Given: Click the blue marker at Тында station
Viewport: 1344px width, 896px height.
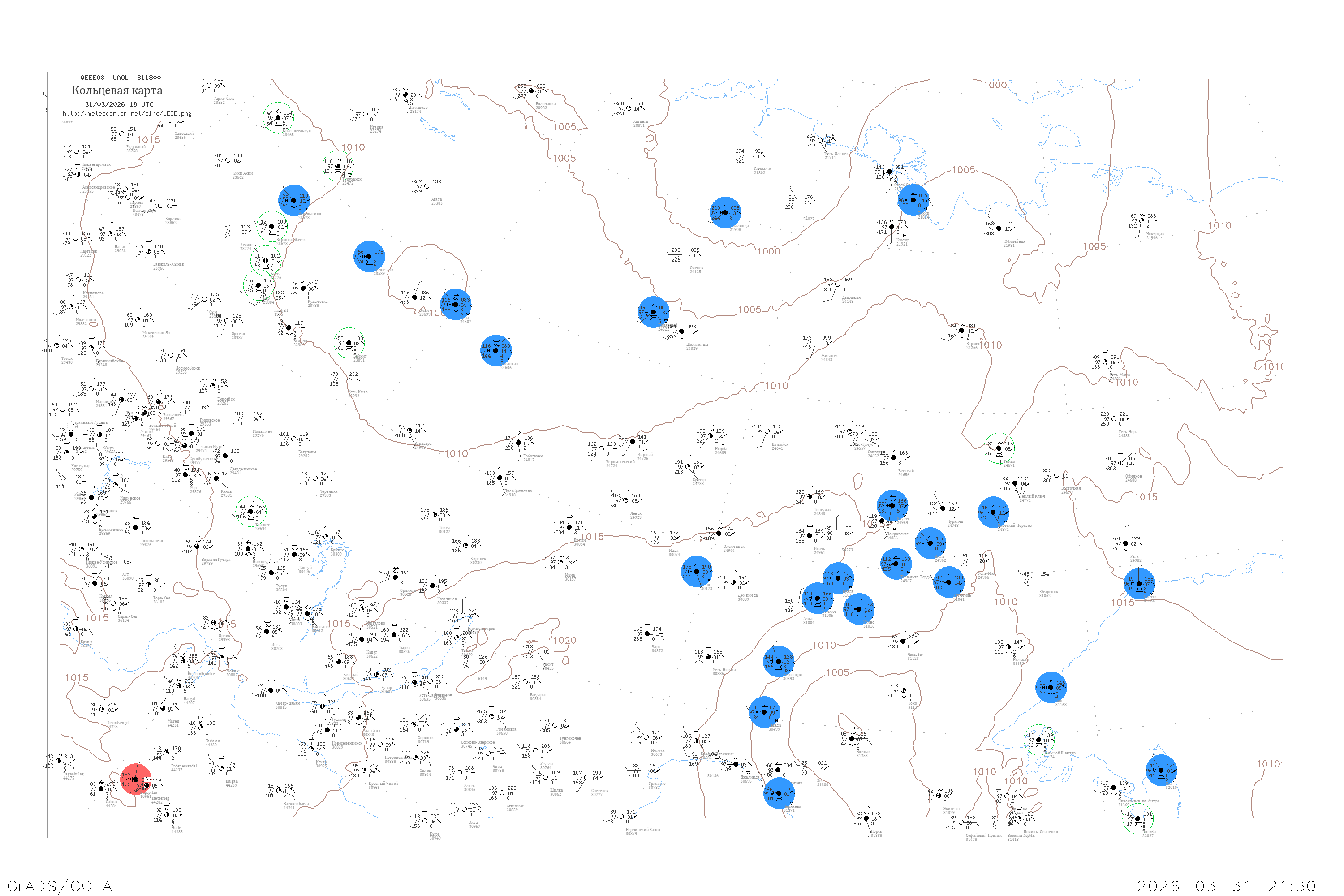Looking at the screenshot, I should pyautogui.click(x=765, y=712).
